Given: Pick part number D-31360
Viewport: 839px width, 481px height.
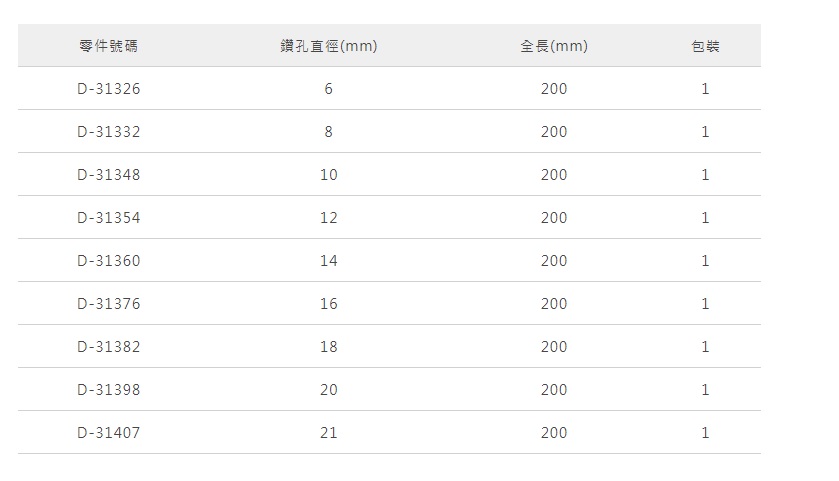Looking at the screenshot, I should (x=108, y=261).
